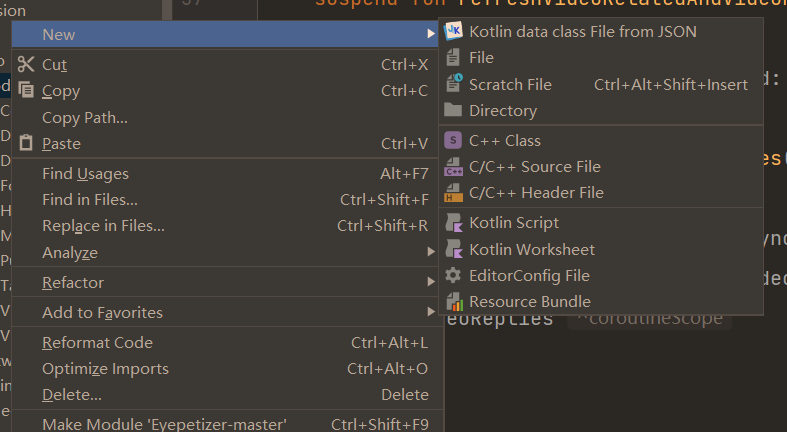Choose File in the New submenu
787x432 pixels.
point(601,58)
